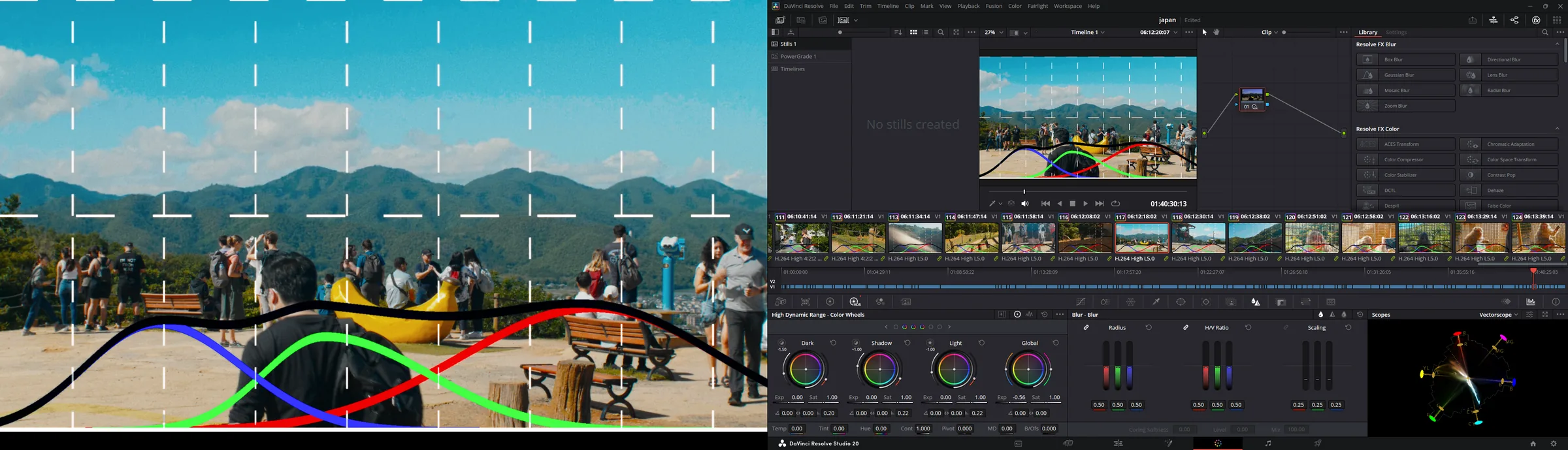Switch to the Settings tab
The image size is (1568, 450).
(1396, 32)
